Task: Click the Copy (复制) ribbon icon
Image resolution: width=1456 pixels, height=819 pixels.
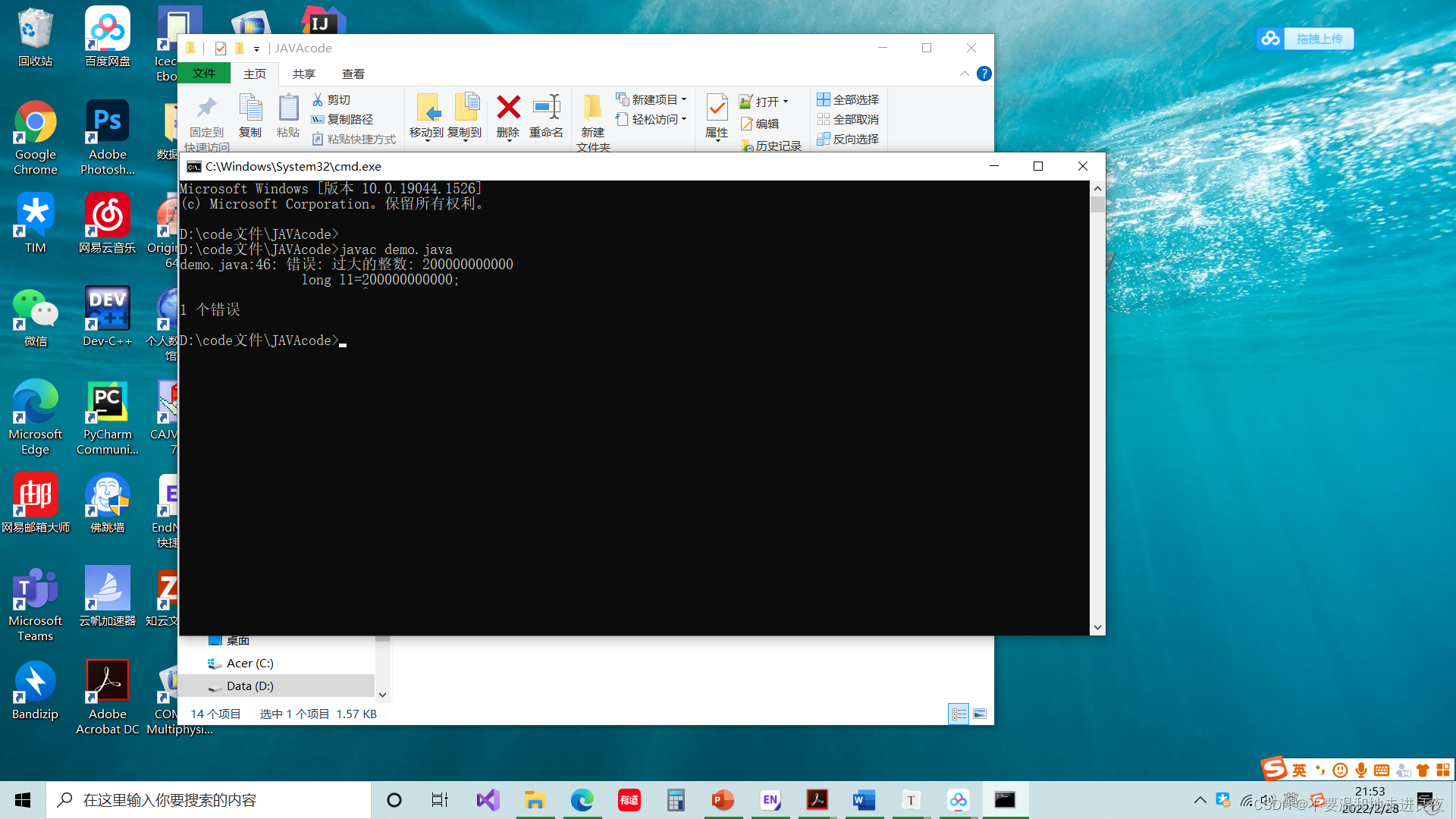Action: coord(250,115)
